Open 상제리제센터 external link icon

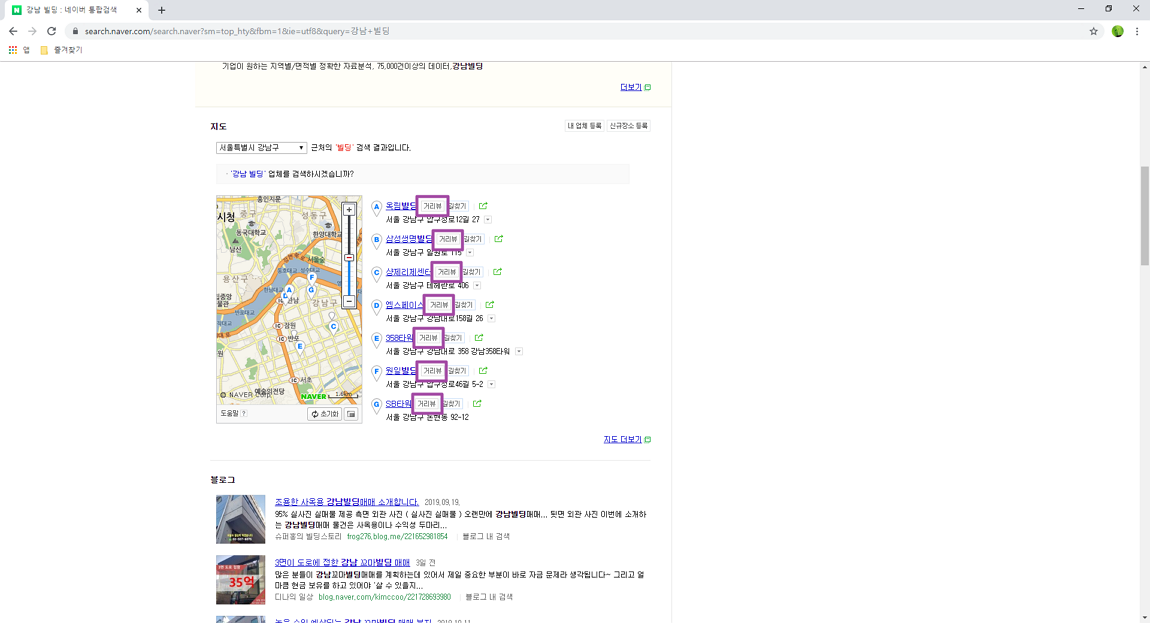(497, 272)
